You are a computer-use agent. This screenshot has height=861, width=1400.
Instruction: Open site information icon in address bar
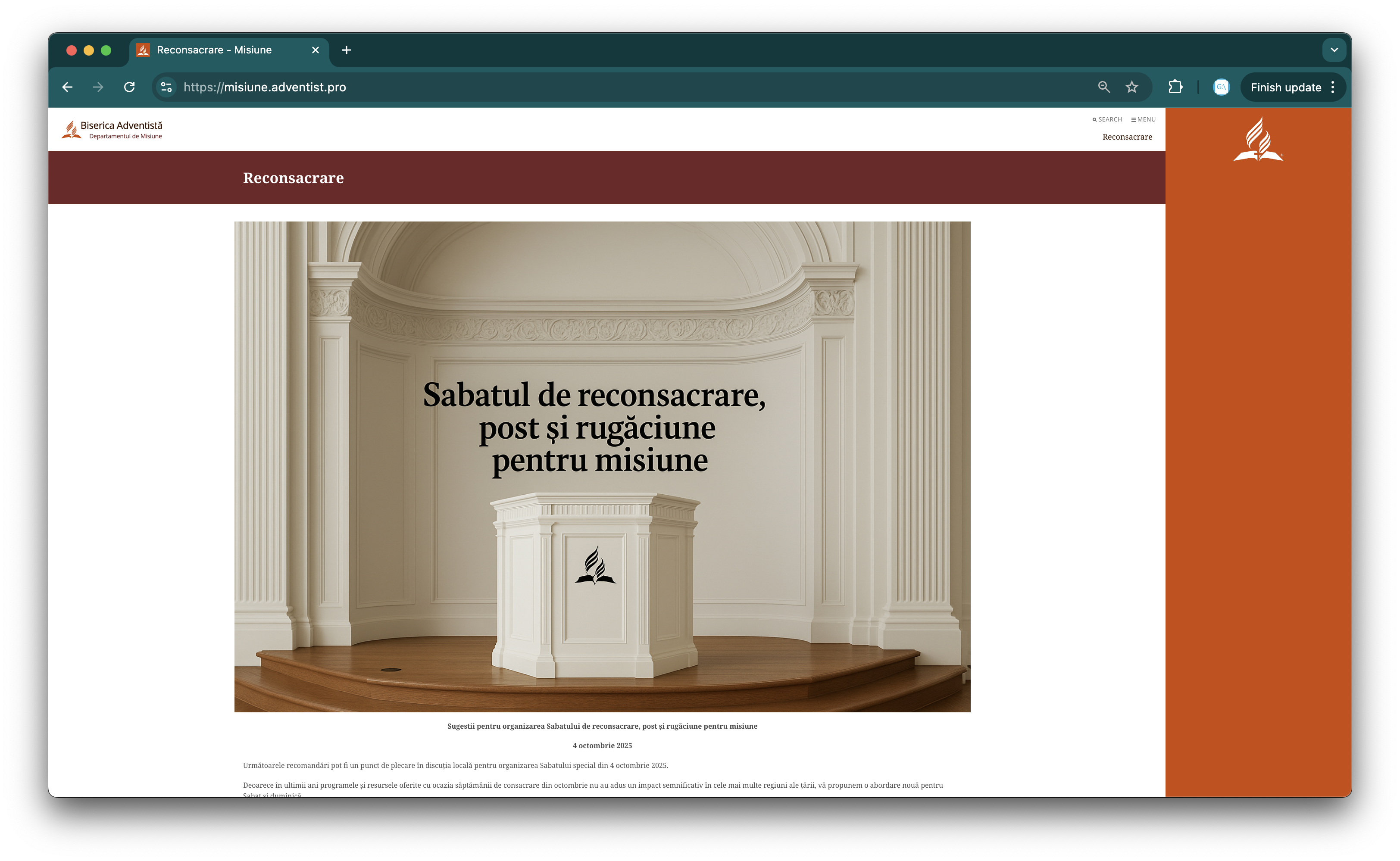click(x=166, y=87)
